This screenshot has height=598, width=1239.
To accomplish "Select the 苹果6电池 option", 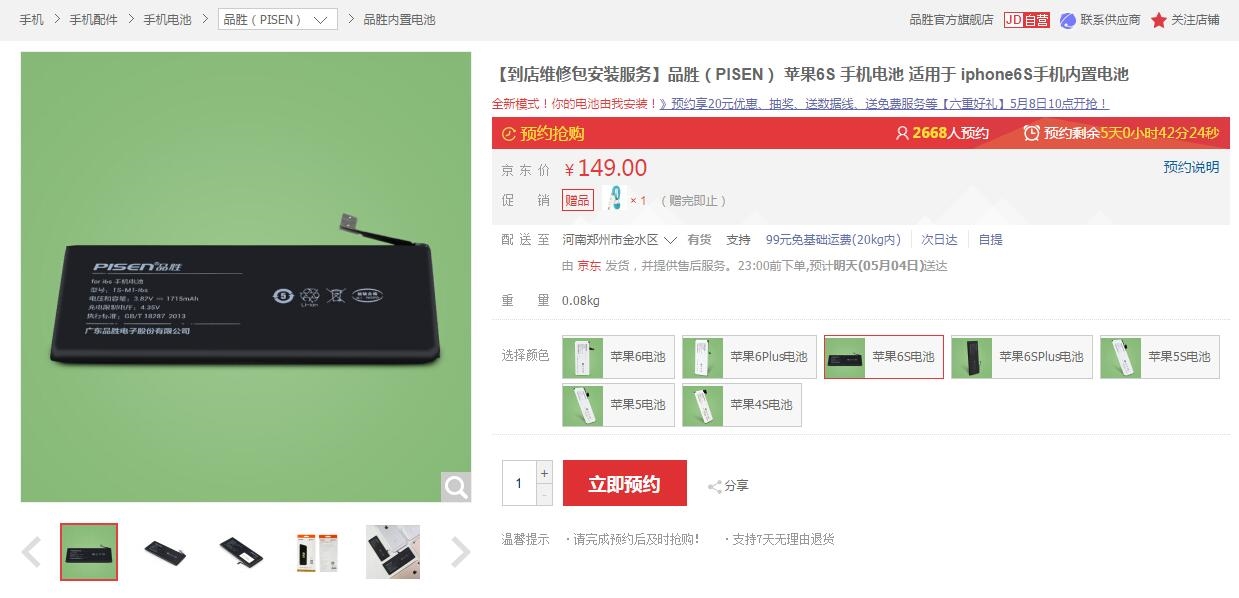I will click(x=618, y=357).
